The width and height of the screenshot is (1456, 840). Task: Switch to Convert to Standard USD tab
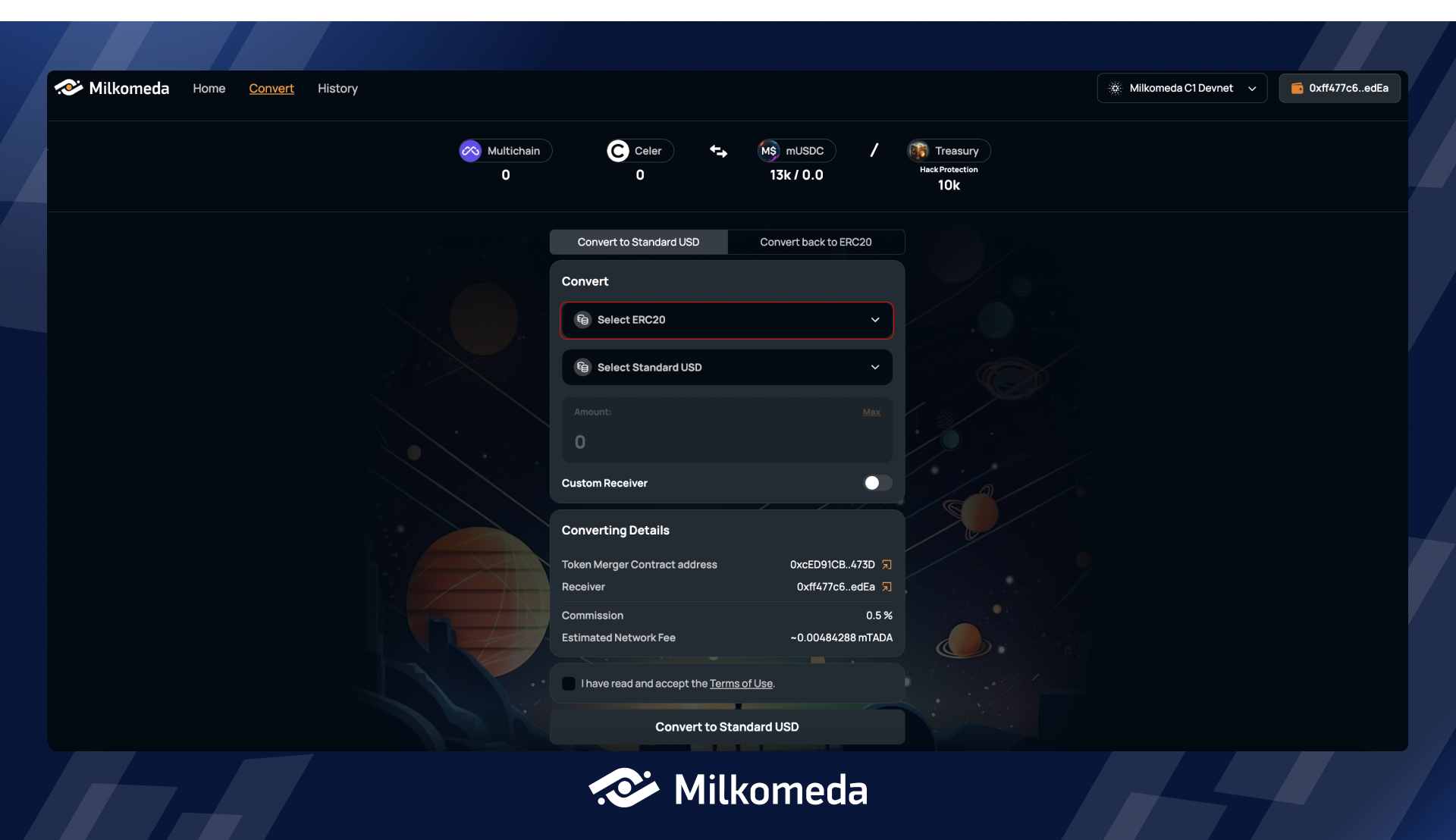pyautogui.click(x=639, y=242)
